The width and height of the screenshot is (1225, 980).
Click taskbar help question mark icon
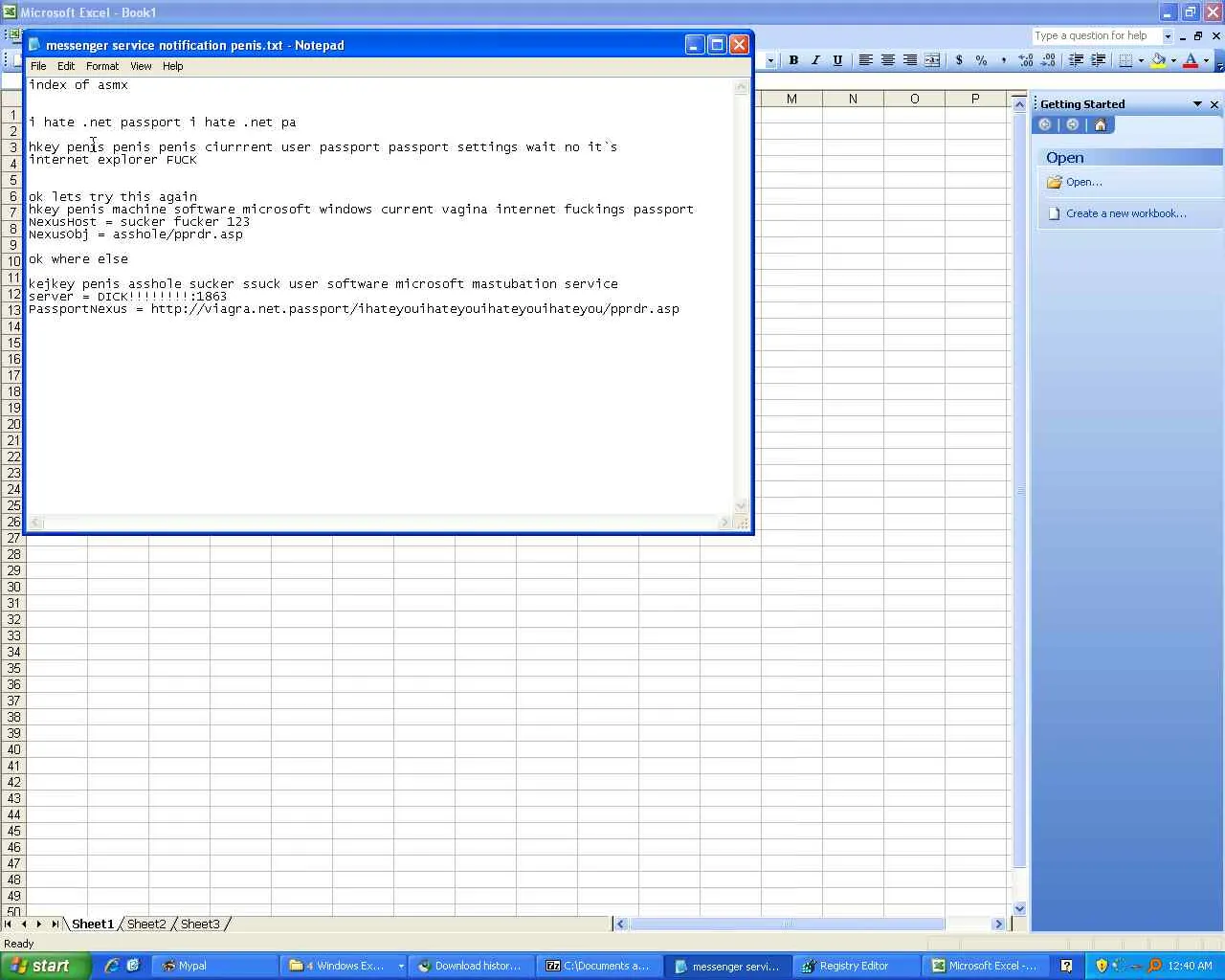tap(1066, 966)
